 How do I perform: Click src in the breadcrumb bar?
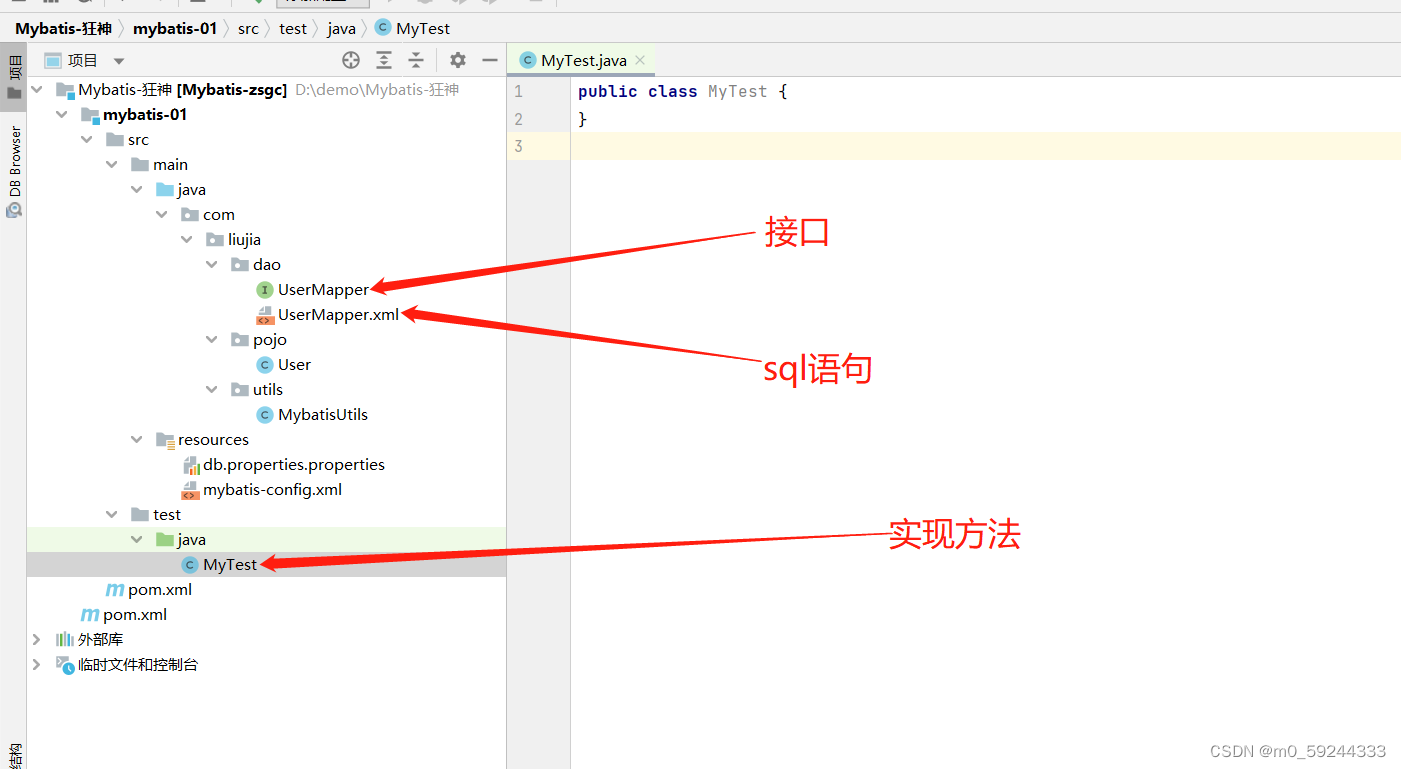coord(248,28)
